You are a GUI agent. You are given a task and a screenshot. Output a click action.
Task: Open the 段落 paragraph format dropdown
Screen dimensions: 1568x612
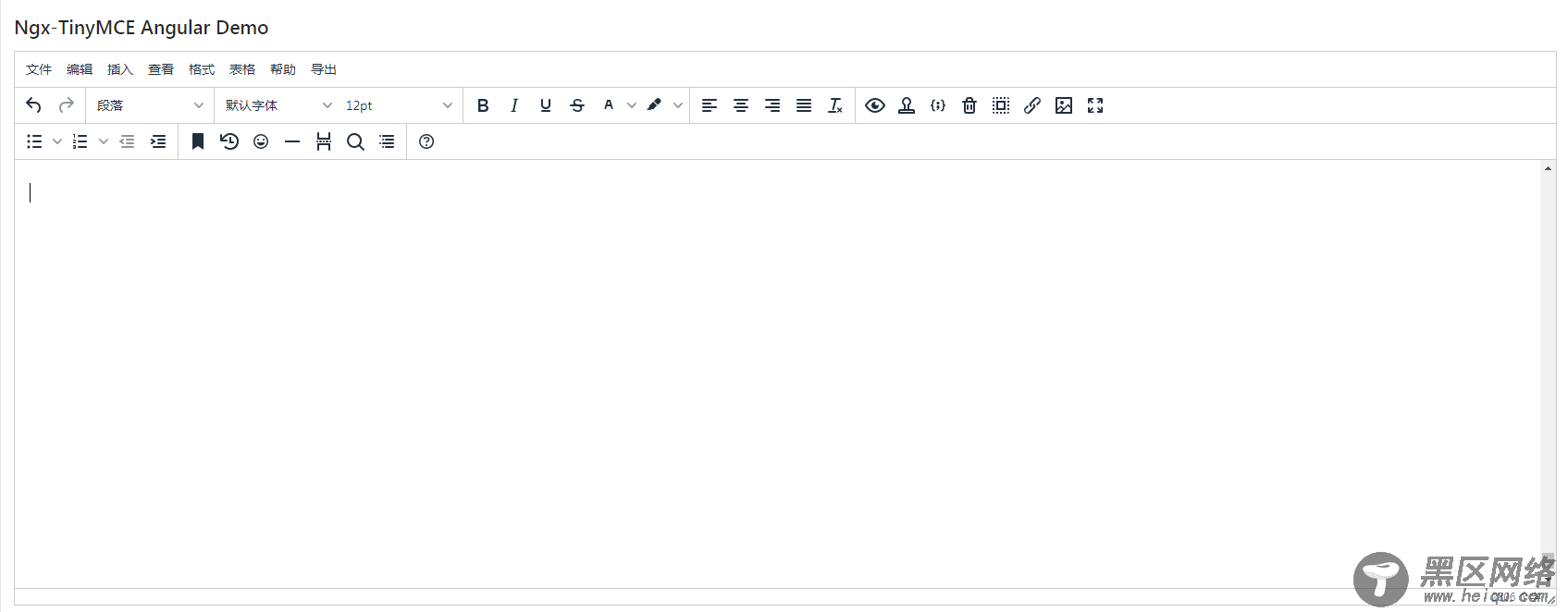pos(150,105)
